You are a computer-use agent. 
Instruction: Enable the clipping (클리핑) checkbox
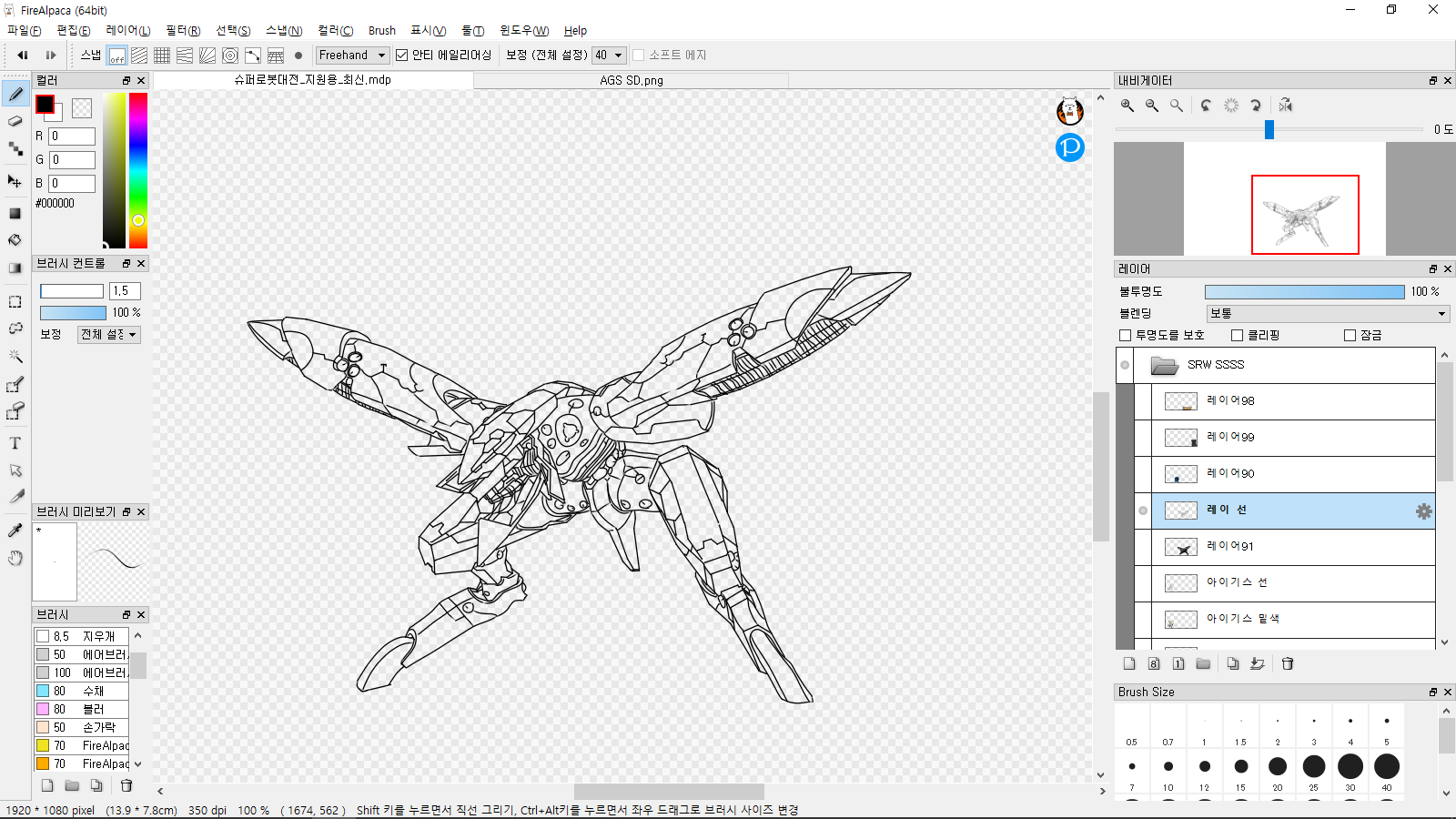pos(1237,335)
